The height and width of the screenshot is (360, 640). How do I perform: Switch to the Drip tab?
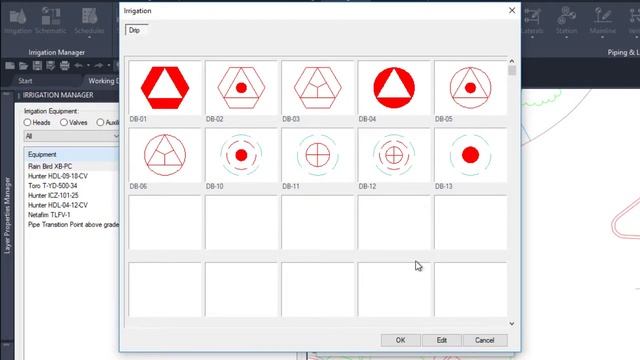(x=135, y=30)
